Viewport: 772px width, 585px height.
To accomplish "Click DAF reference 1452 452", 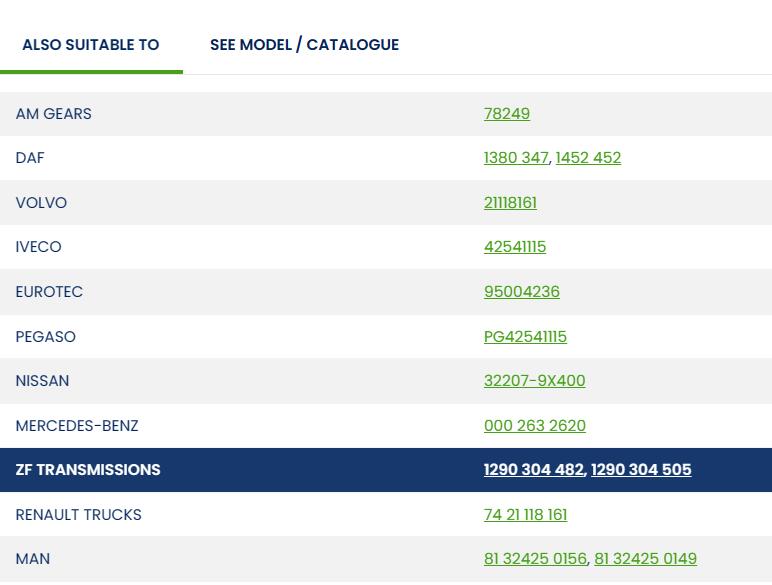I will tap(588, 158).
